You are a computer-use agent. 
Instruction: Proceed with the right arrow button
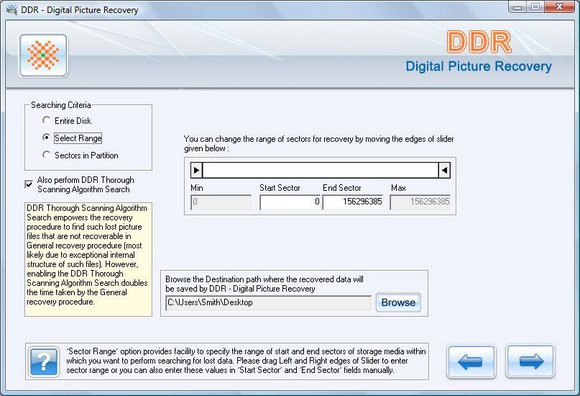coord(530,362)
